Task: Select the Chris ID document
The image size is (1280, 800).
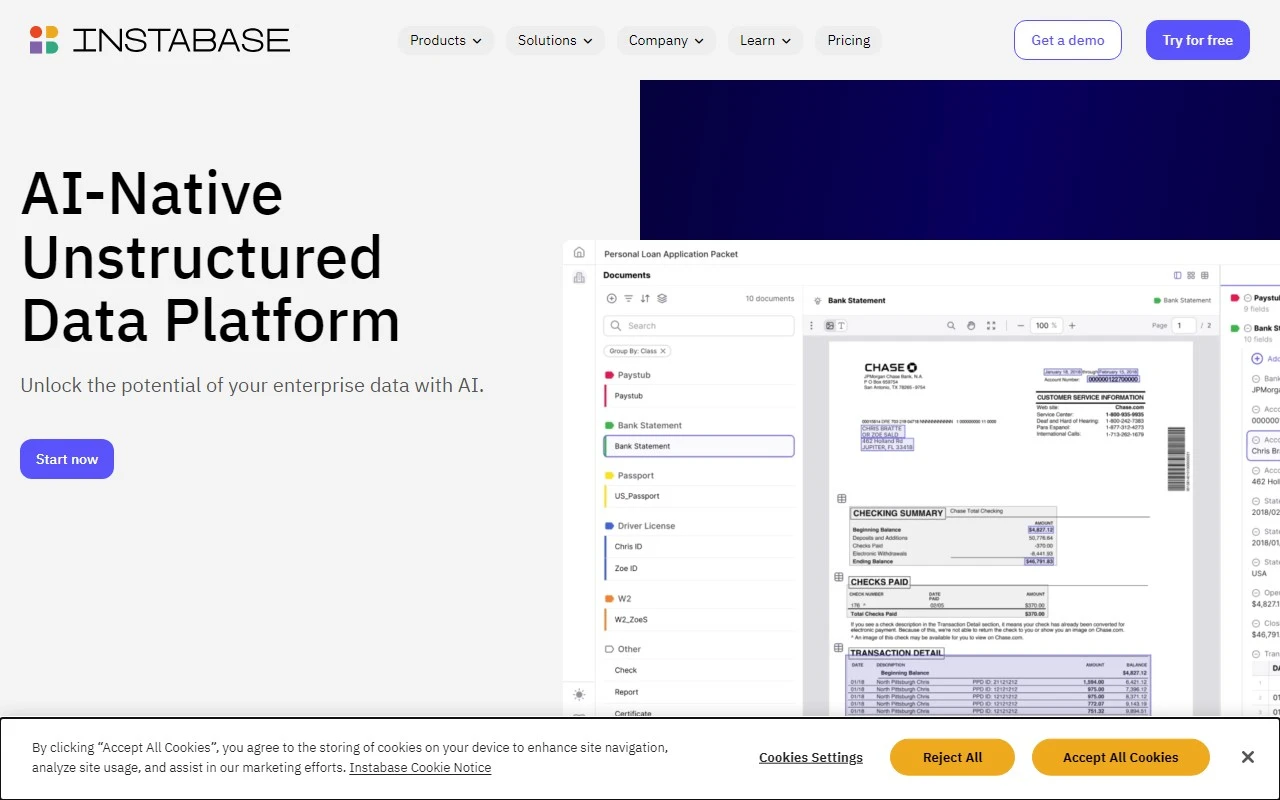Action: 699,547
